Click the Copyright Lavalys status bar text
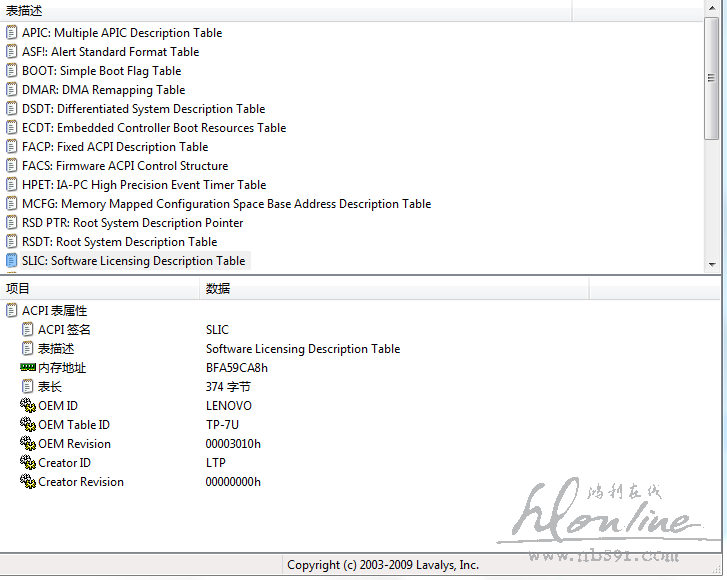 pos(383,565)
